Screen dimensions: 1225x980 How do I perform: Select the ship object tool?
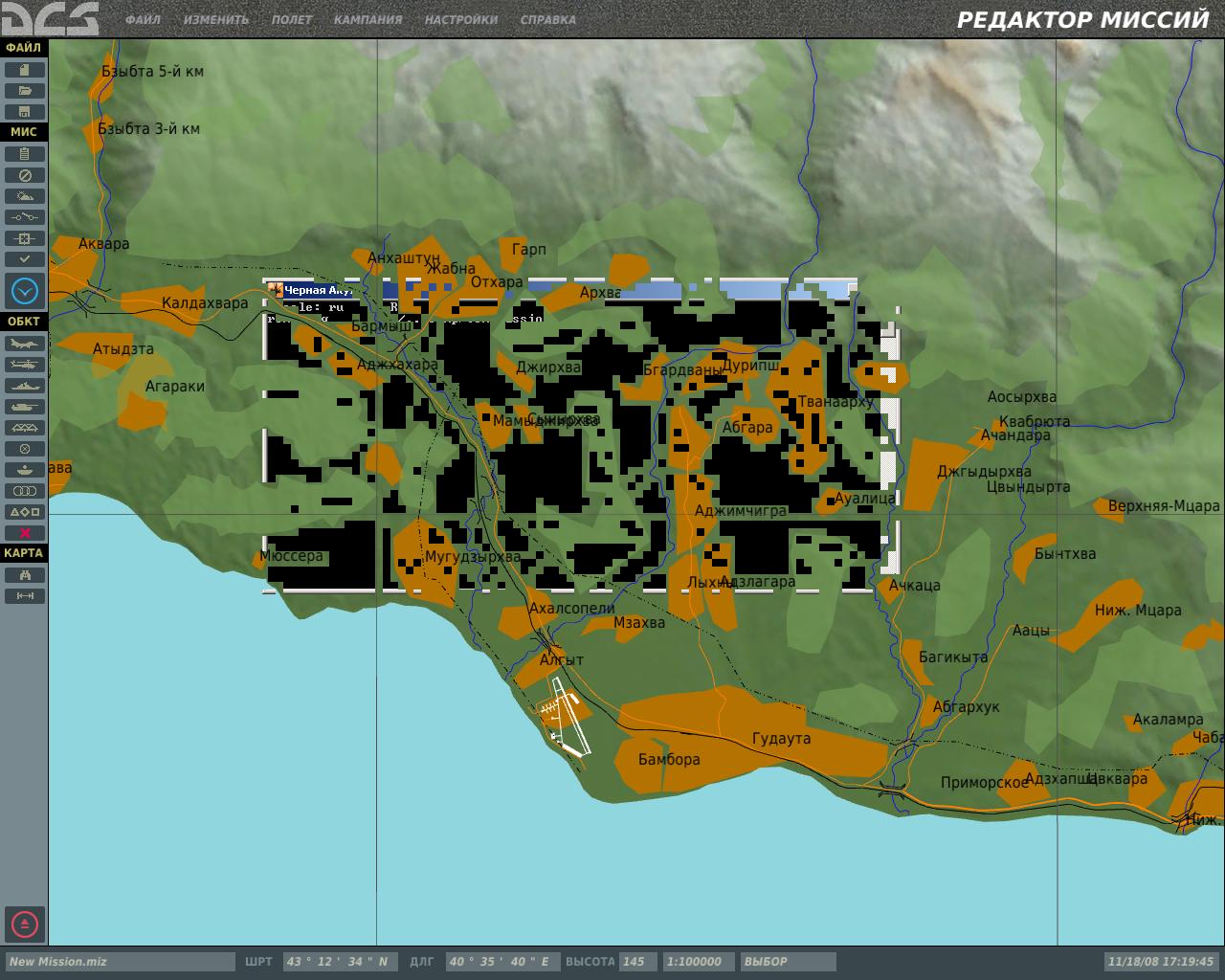(x=25, y=386)
